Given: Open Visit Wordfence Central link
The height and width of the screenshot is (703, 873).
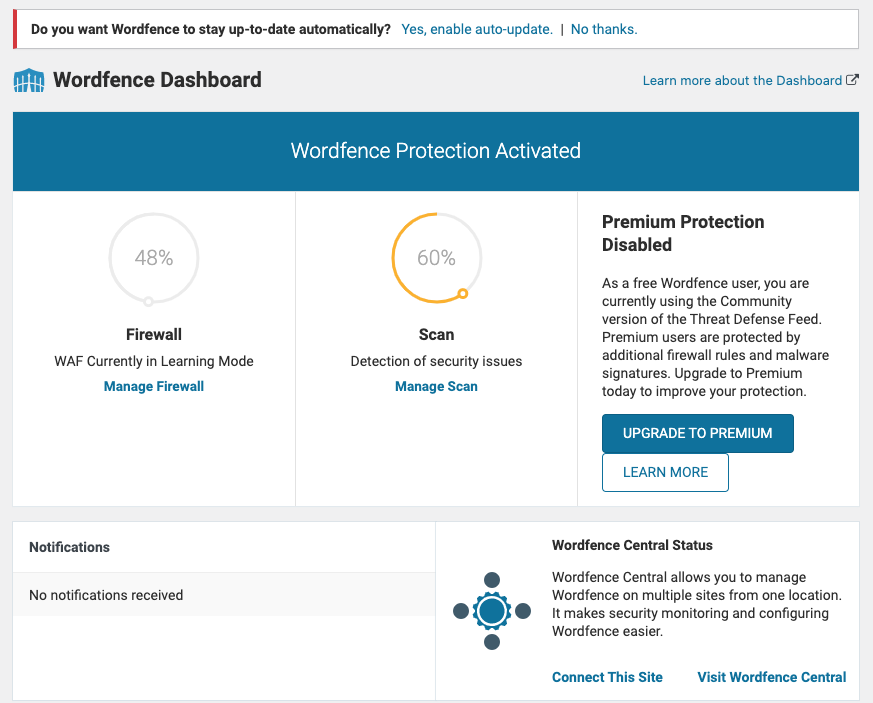Looking at the screenshot, I should (772, 677).
